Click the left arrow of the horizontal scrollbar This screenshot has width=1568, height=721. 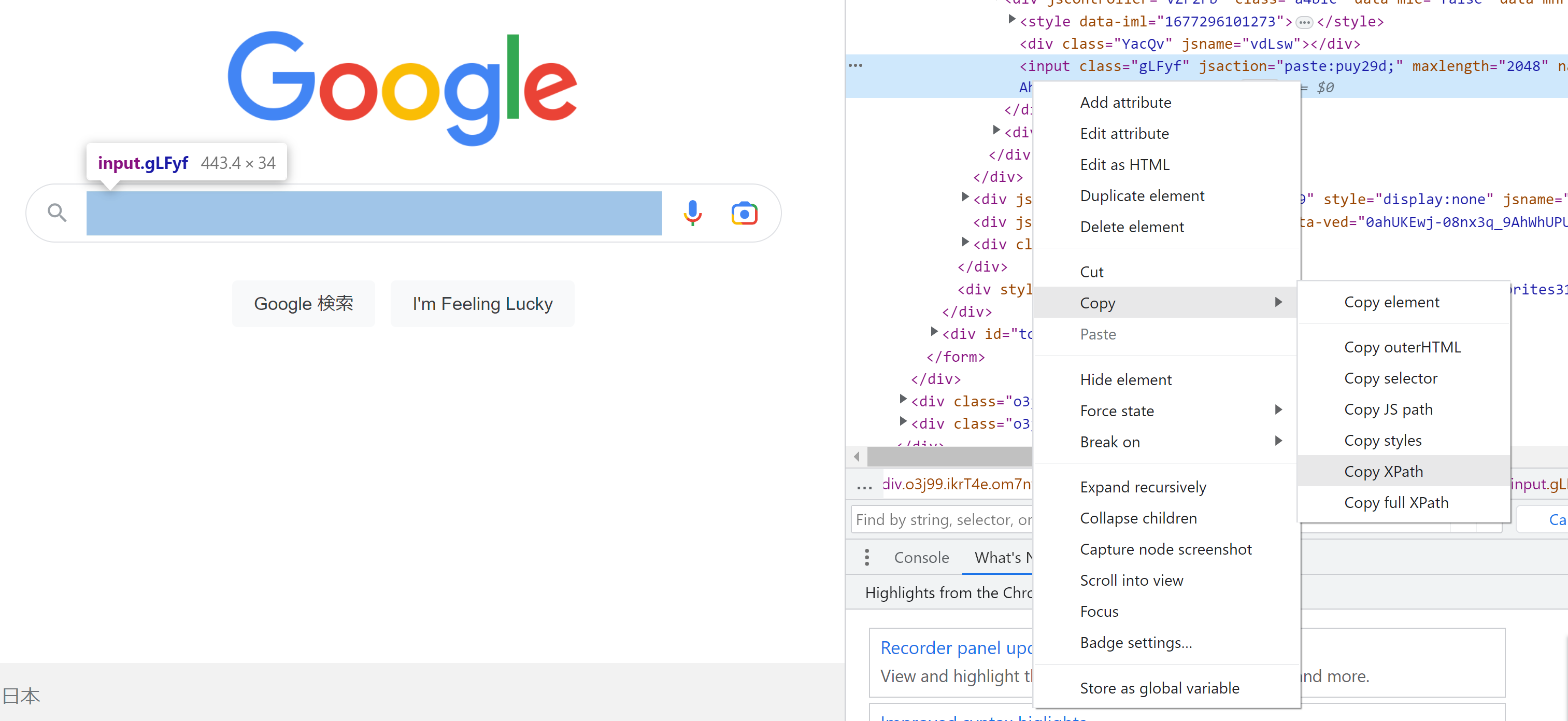click(x=857, y=456)
